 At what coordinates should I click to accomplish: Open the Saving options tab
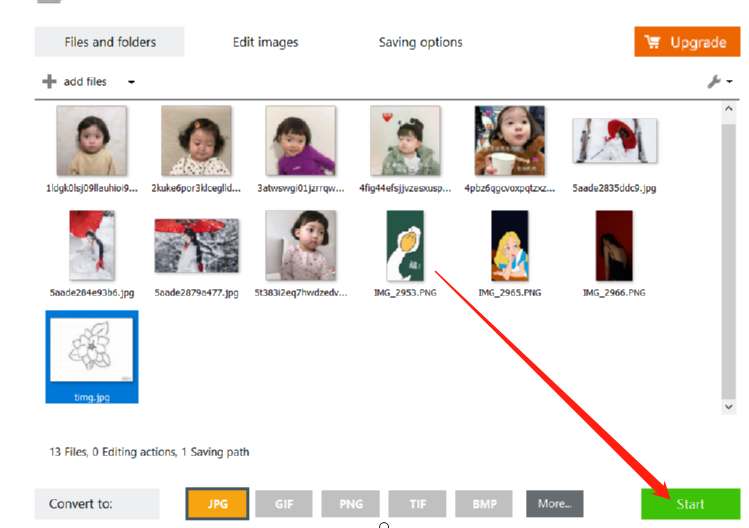pos(420,42)
